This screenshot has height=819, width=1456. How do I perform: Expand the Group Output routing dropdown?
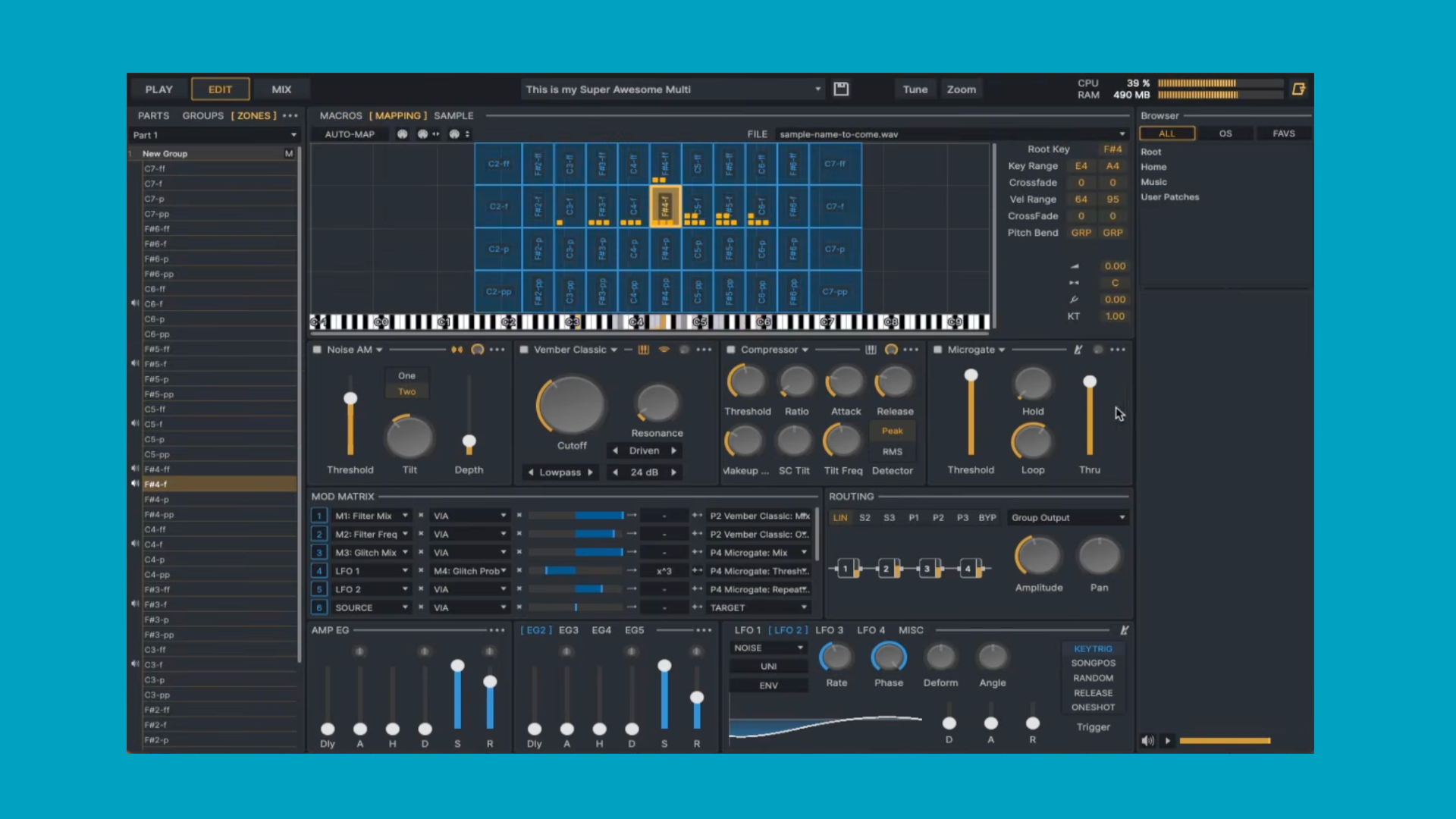pos(1122,518)
